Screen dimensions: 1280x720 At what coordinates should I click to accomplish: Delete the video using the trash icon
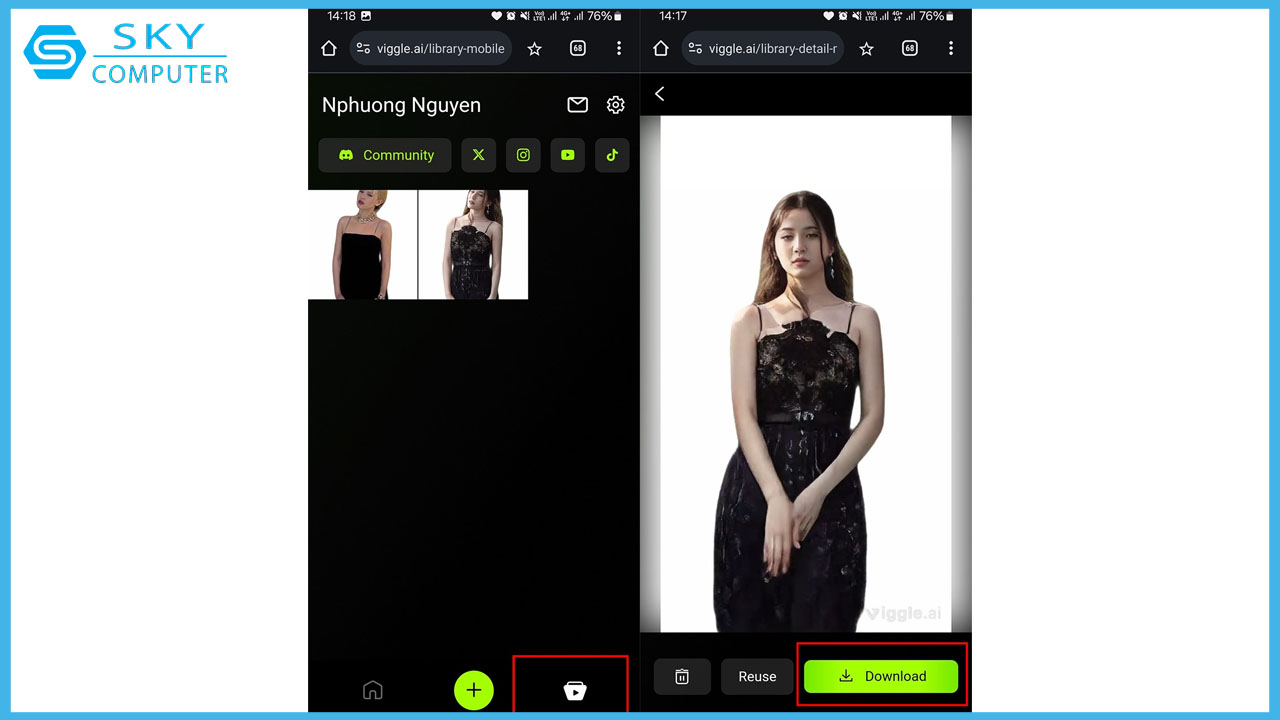[682, 676]
